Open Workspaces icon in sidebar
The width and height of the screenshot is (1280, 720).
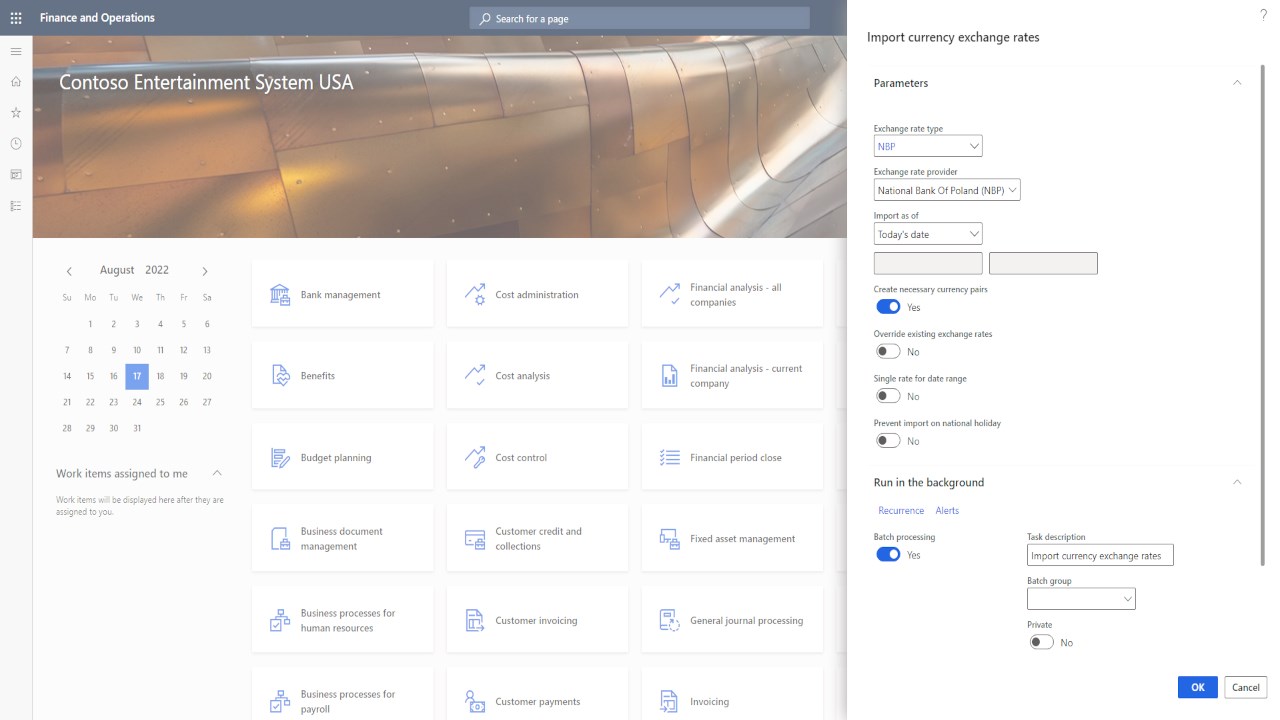click(x=16, y=175)
